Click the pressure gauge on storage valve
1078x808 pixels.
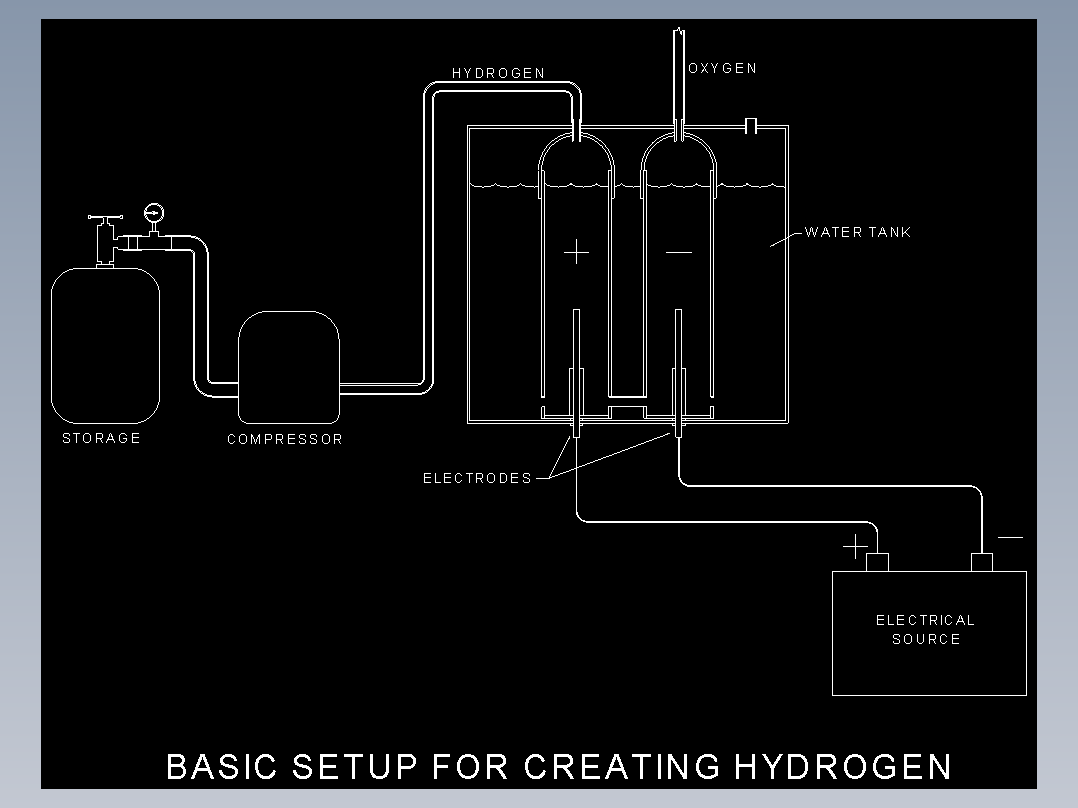[x=154, y=212]
